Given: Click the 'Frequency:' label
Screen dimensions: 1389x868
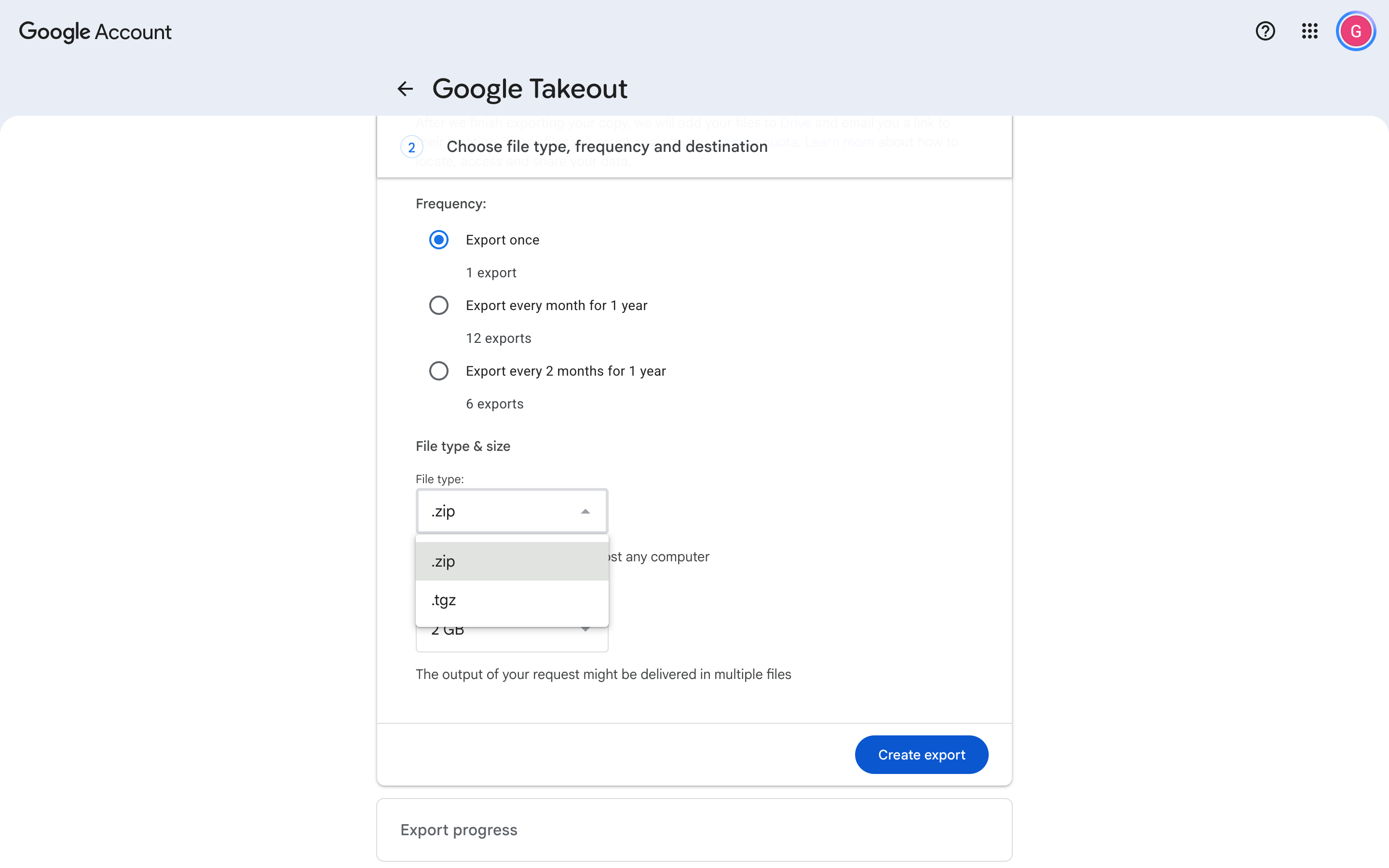Looking at the screenshot, I should [450, 204].
